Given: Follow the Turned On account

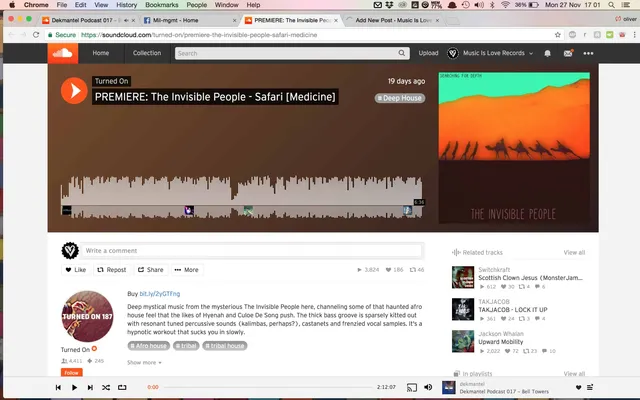Looking at the screenshot, I should 71,372.
